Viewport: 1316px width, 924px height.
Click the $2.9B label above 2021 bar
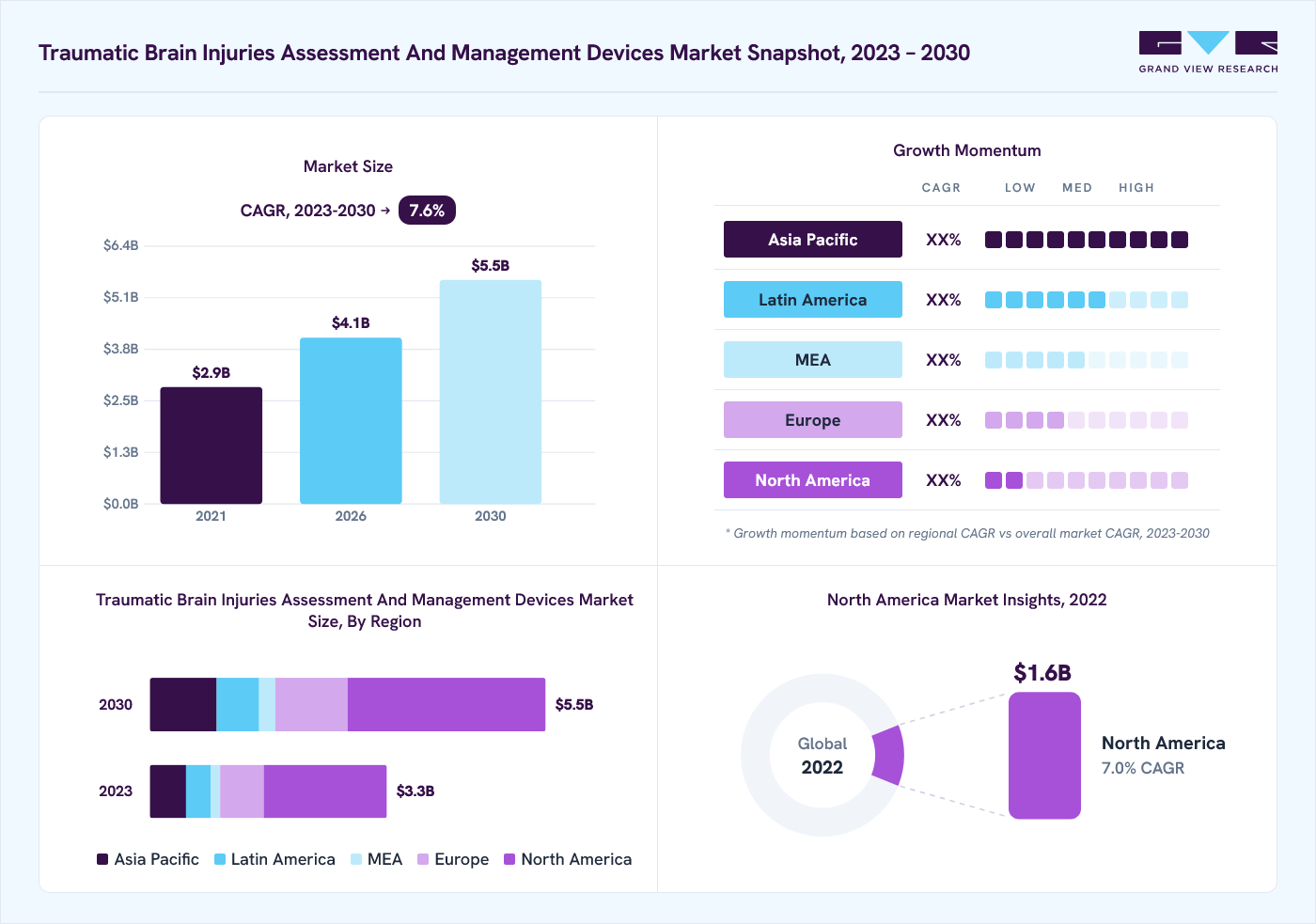click(x=211, y=373)
